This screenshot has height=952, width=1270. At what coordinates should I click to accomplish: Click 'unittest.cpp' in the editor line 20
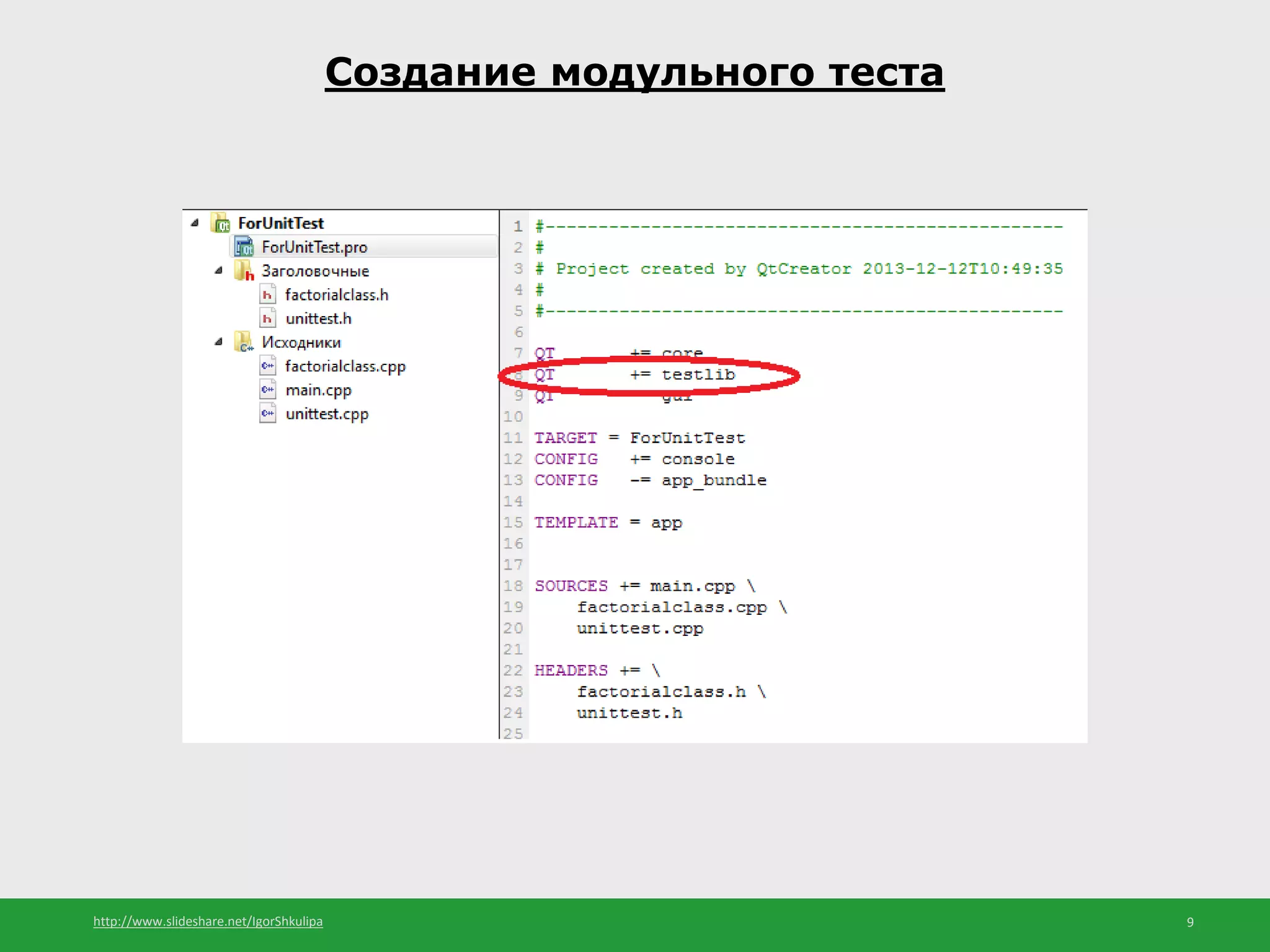point(640,628)
